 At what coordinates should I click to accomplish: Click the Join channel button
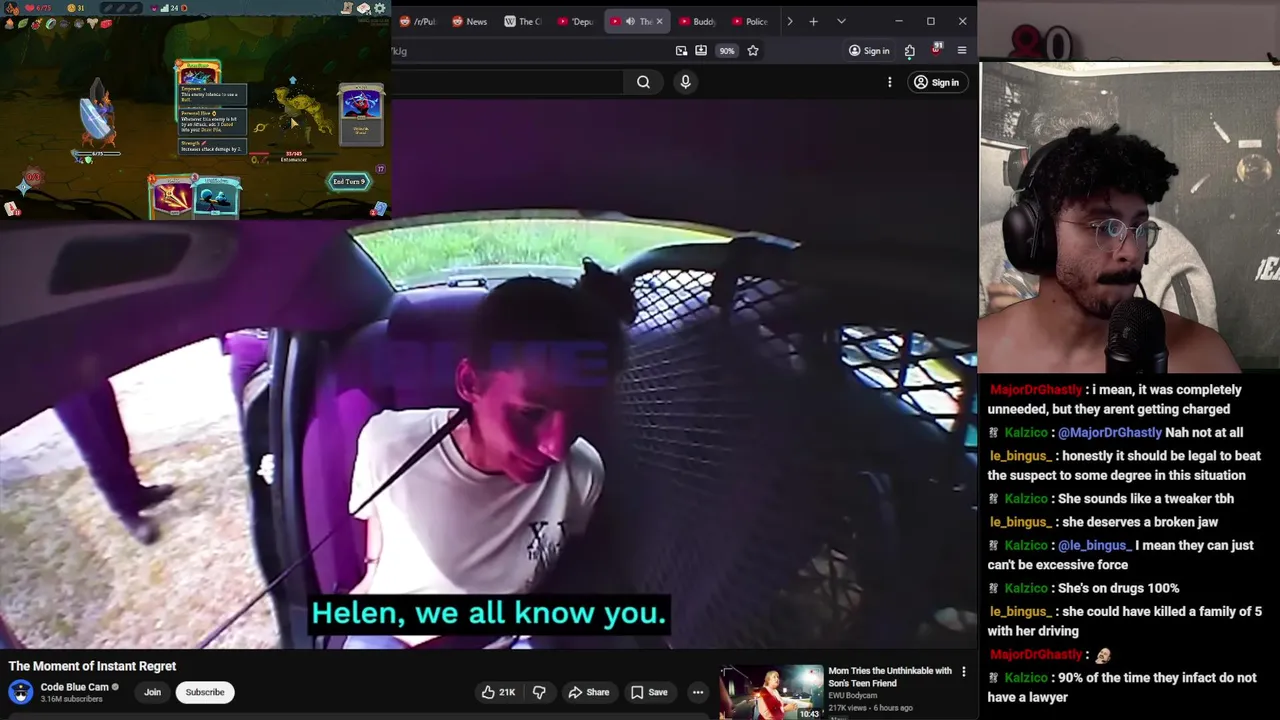pos(152,692)
